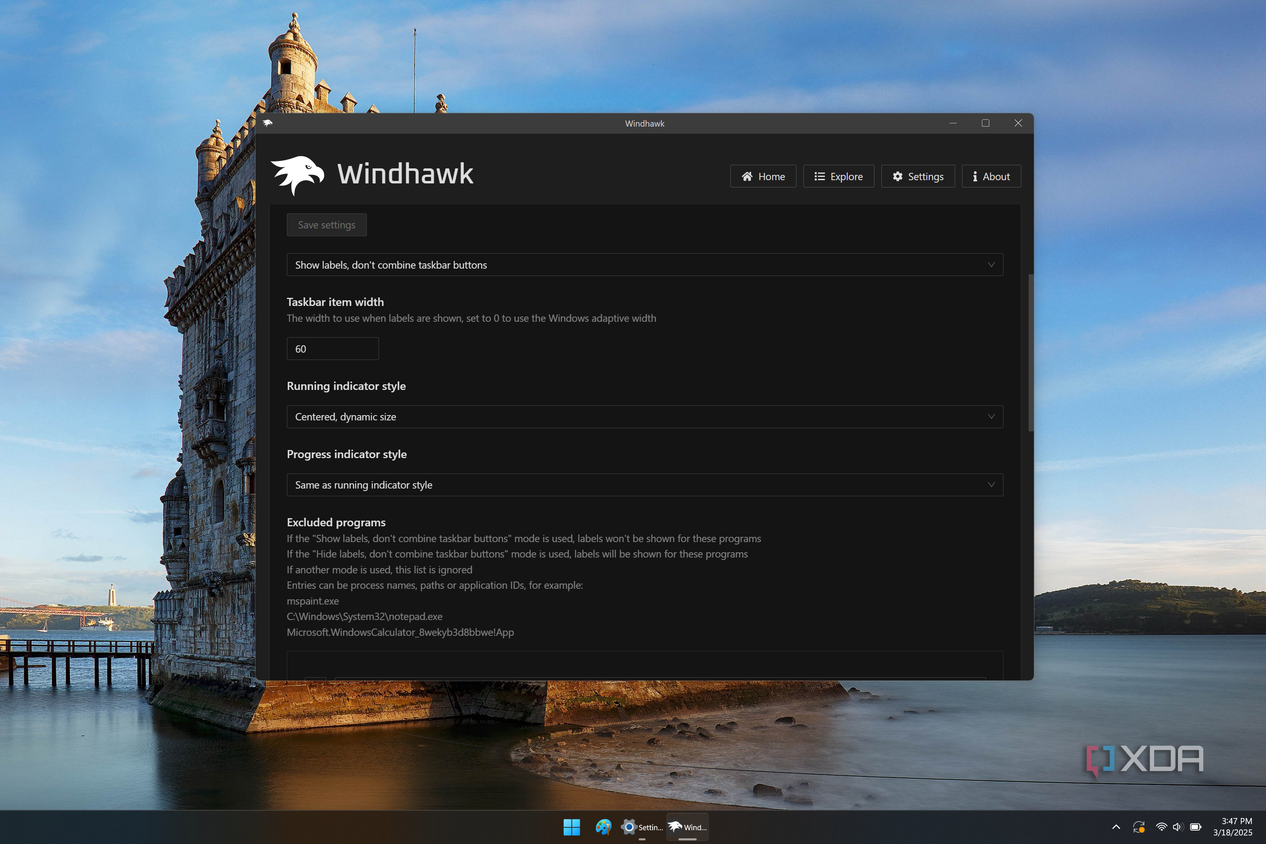Open the Paint app on taskbar
The height and width of the screenshot is (844, 1266).
pos(603,827)
